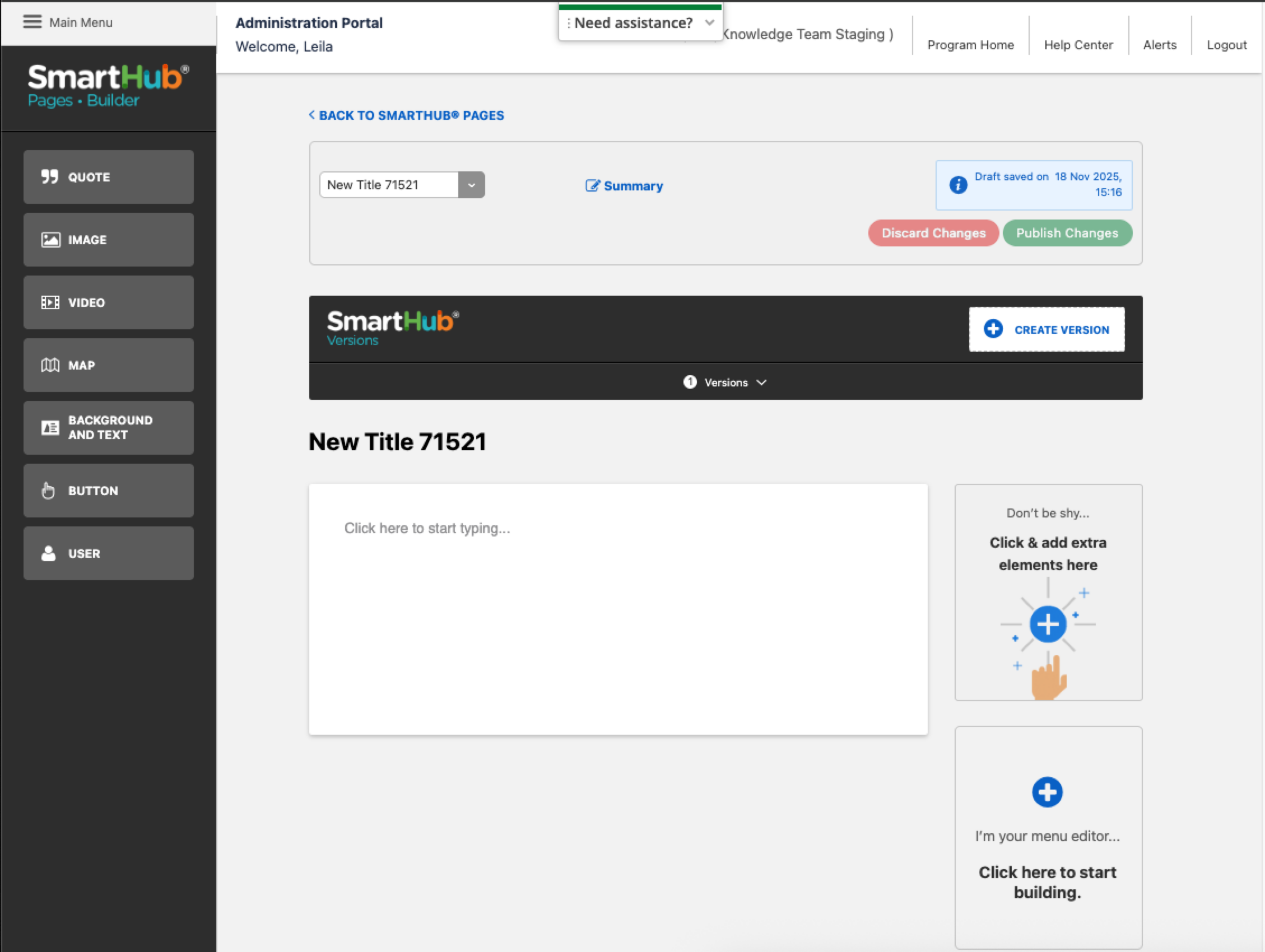Select the Map element tool

(108, 365)
